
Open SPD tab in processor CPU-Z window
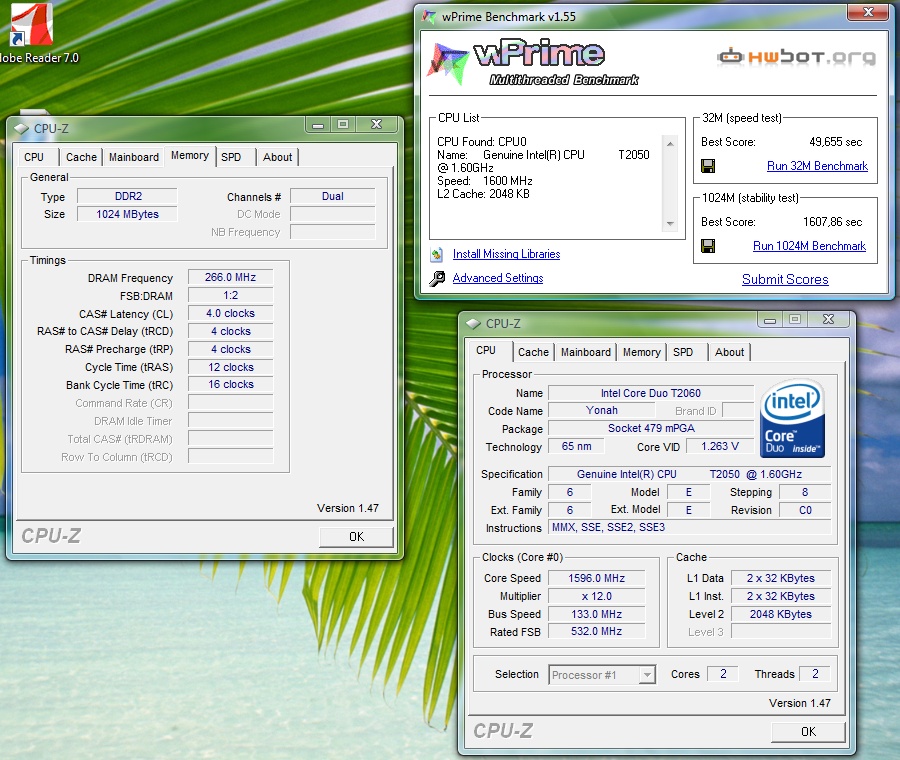[x=682, y=352]
